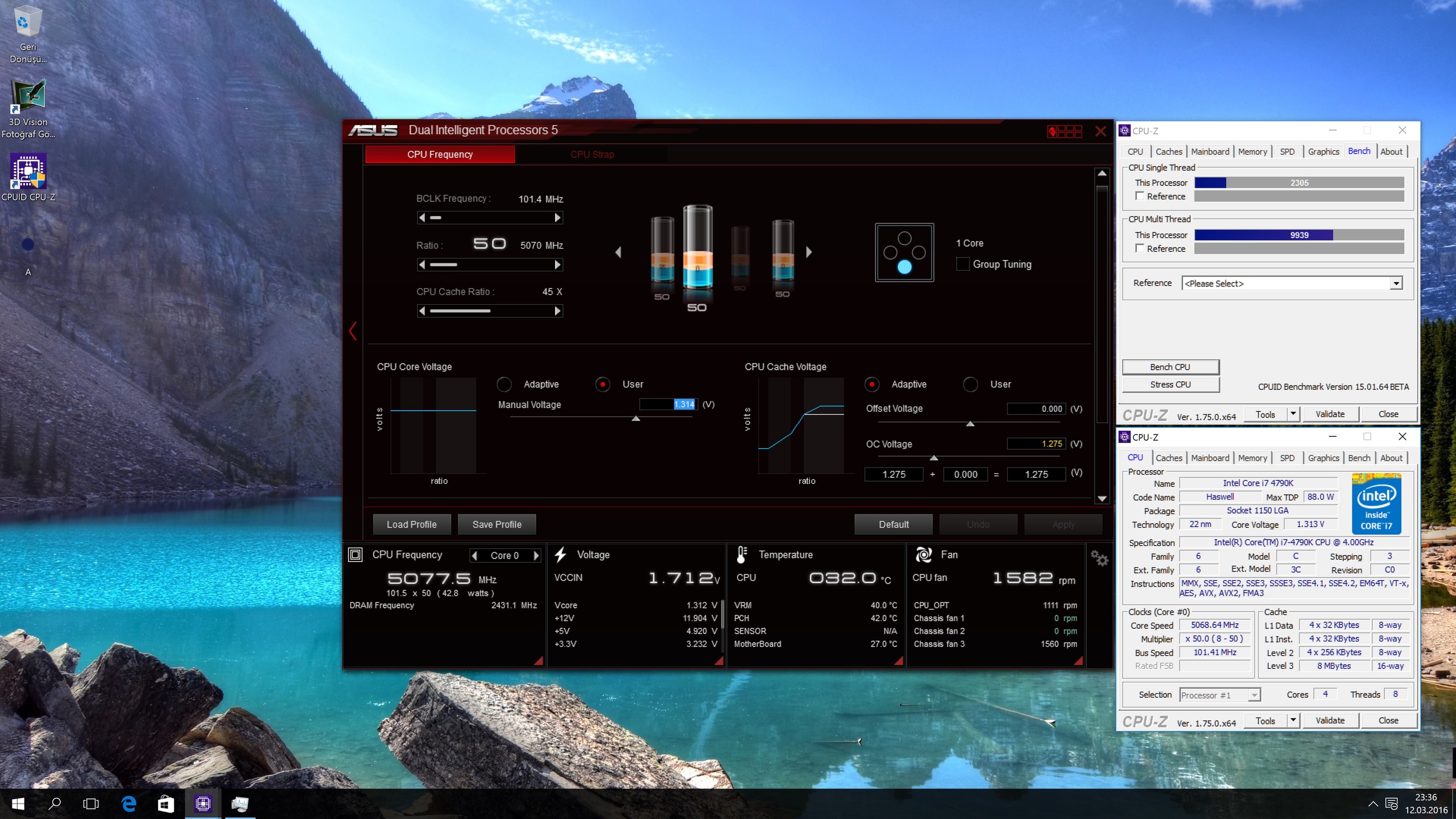Click the Temperature thermometer icon

(742, 555)
